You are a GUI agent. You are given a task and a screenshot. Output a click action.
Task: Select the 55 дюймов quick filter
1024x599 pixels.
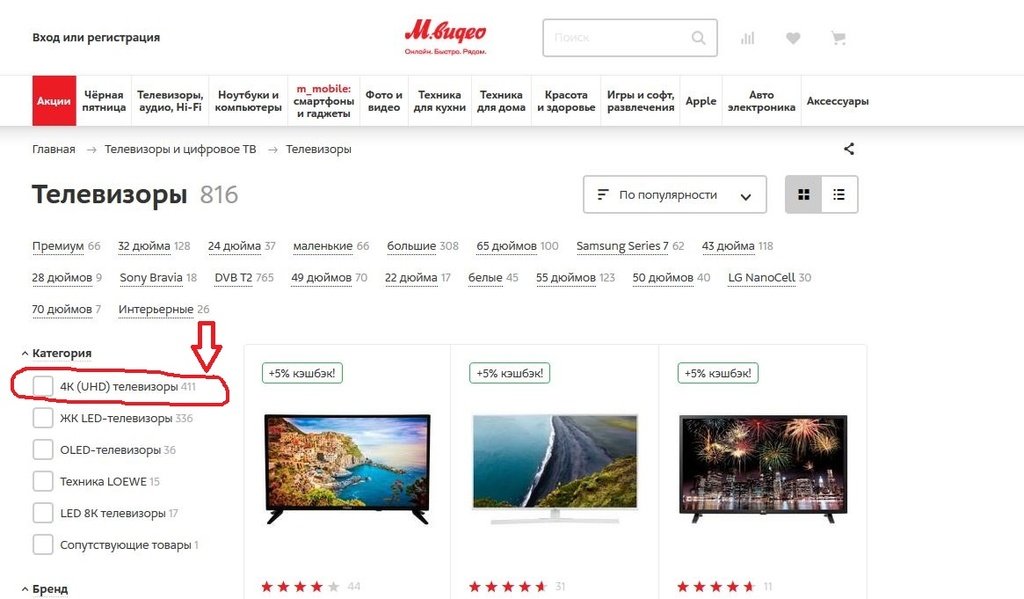pos(566,278)
